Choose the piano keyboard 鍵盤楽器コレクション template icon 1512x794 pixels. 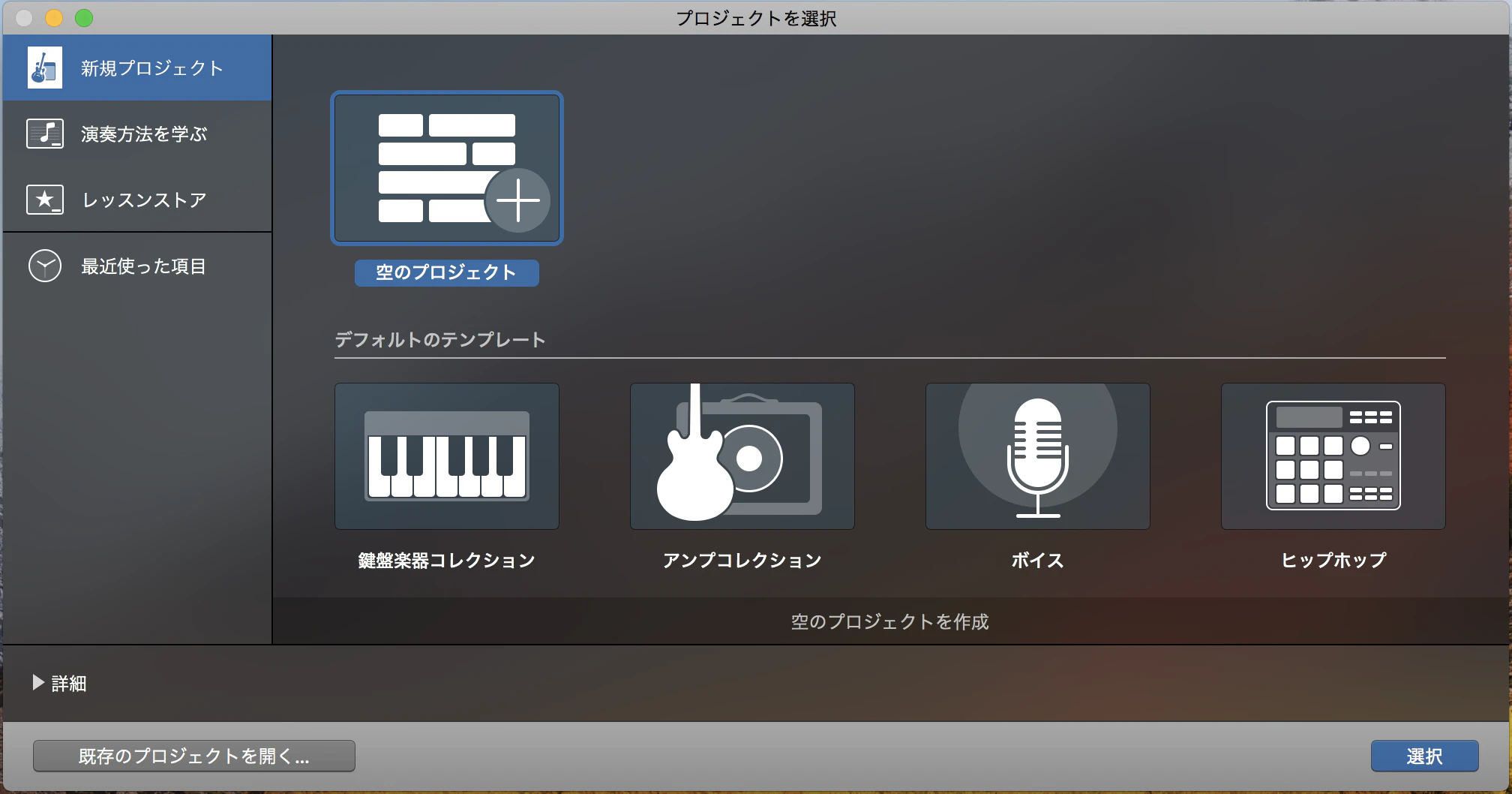coord(447,456)
